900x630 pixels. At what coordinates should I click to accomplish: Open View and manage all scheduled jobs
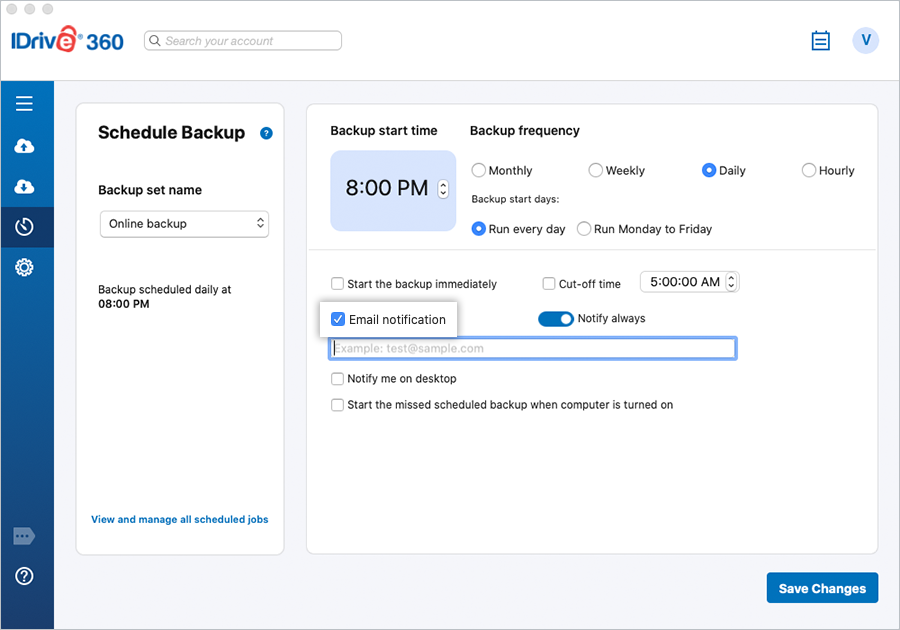[180, 520]
